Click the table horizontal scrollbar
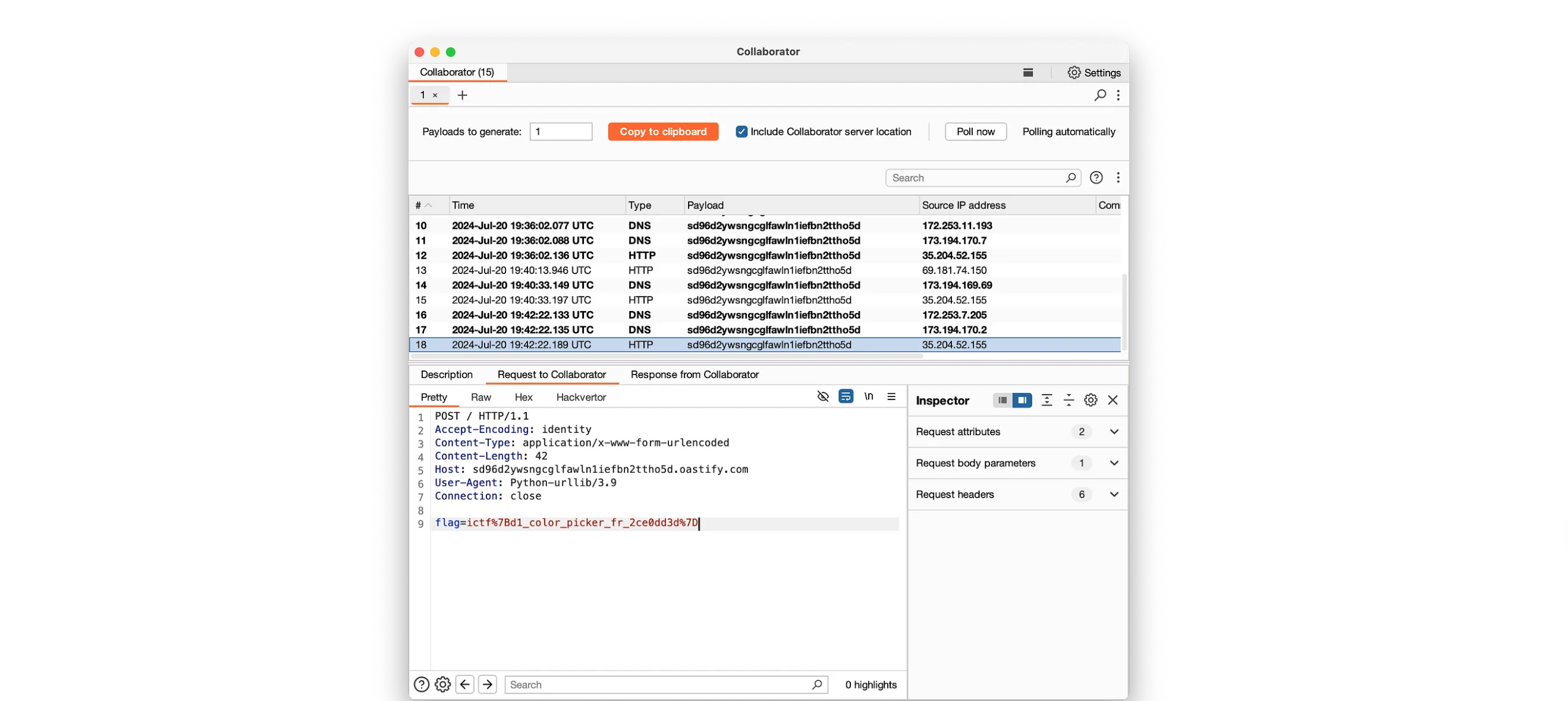 667,357
